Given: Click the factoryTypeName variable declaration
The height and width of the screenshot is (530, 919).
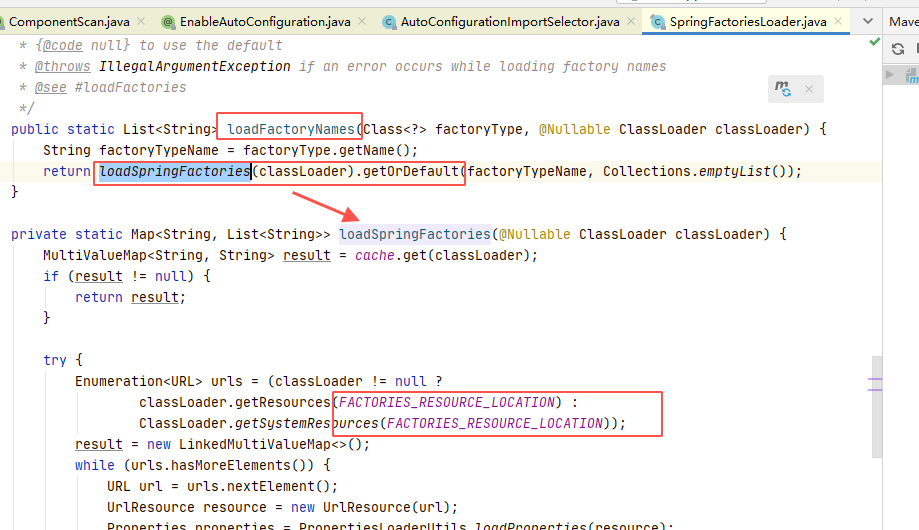Looking at the screenshot, I should (x=159, y=150).
